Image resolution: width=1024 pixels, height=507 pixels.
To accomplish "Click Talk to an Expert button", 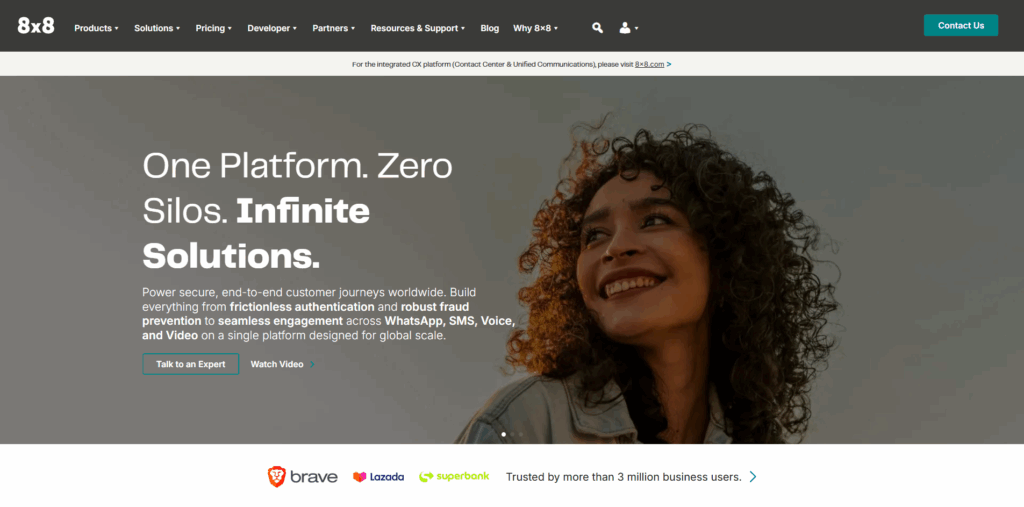I will click(190, 364).
